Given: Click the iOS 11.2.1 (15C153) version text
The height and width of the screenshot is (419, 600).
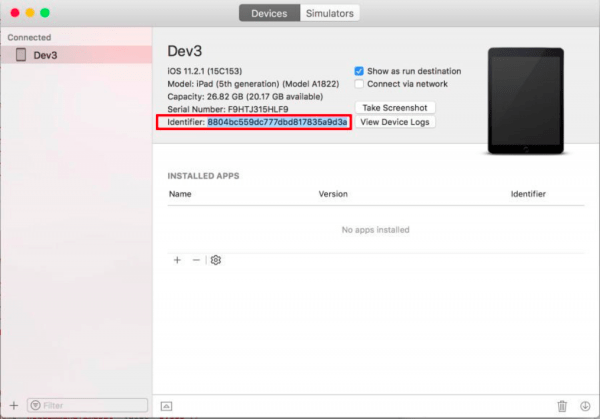Looking at the screenshot, I should tap(205, 71).
